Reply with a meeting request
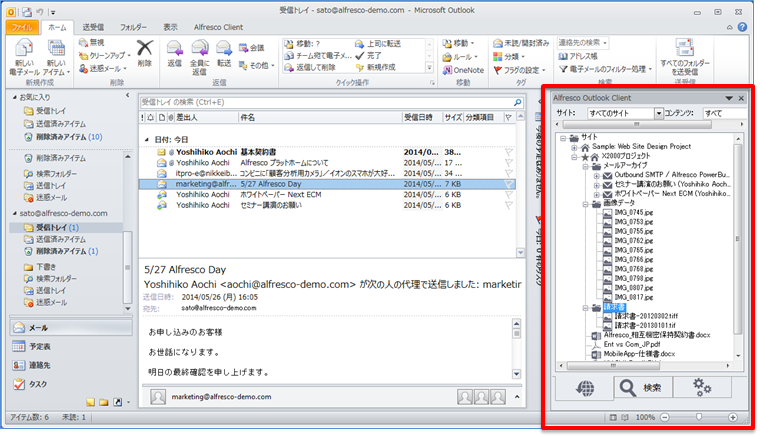The height and width of the screenshot is (437, 760). tap(252, 47)
